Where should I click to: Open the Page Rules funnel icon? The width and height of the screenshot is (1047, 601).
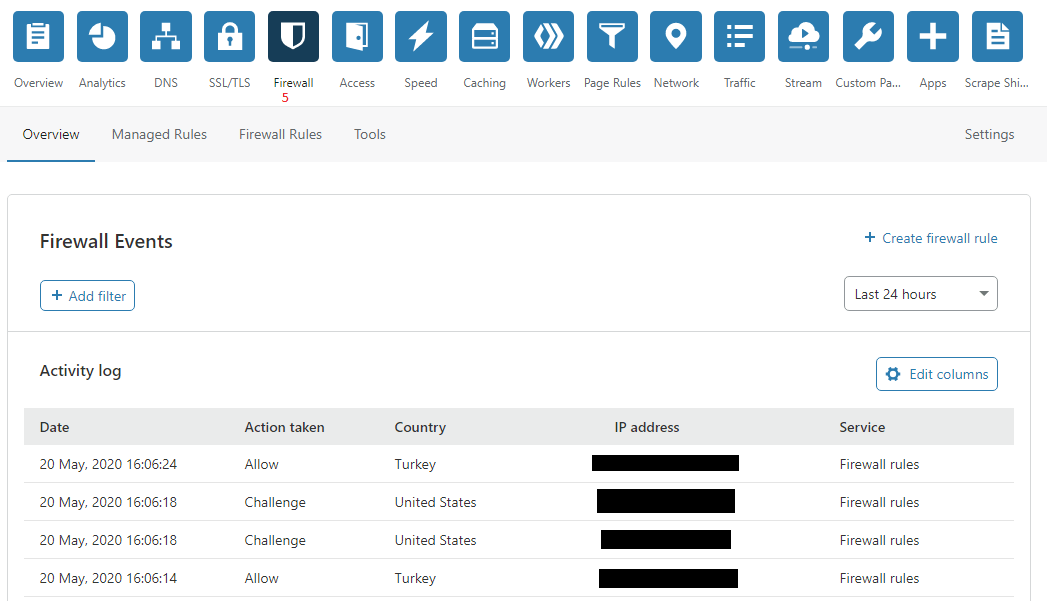[612, 36]
